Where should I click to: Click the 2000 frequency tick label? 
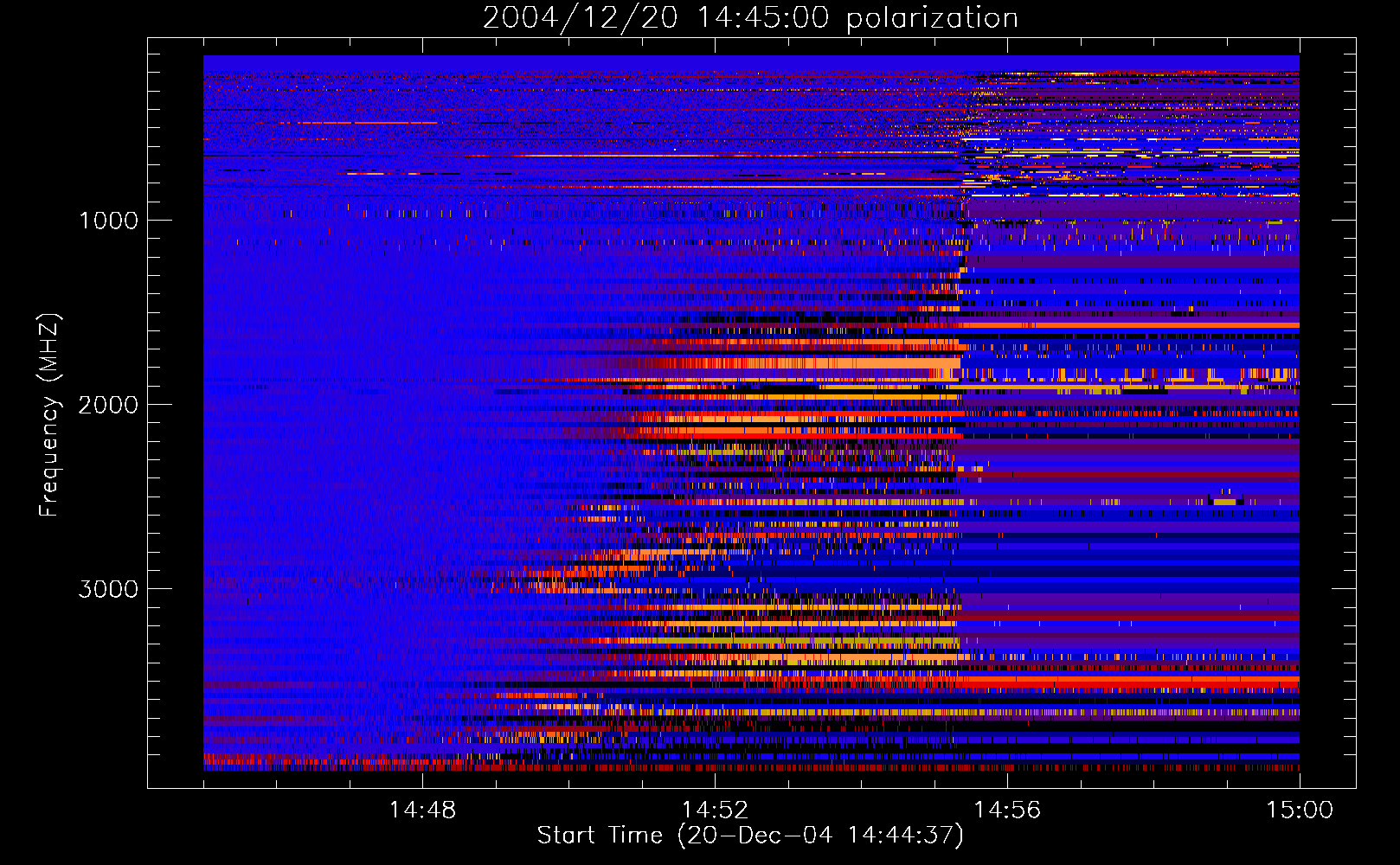click(x=108, y=405)
